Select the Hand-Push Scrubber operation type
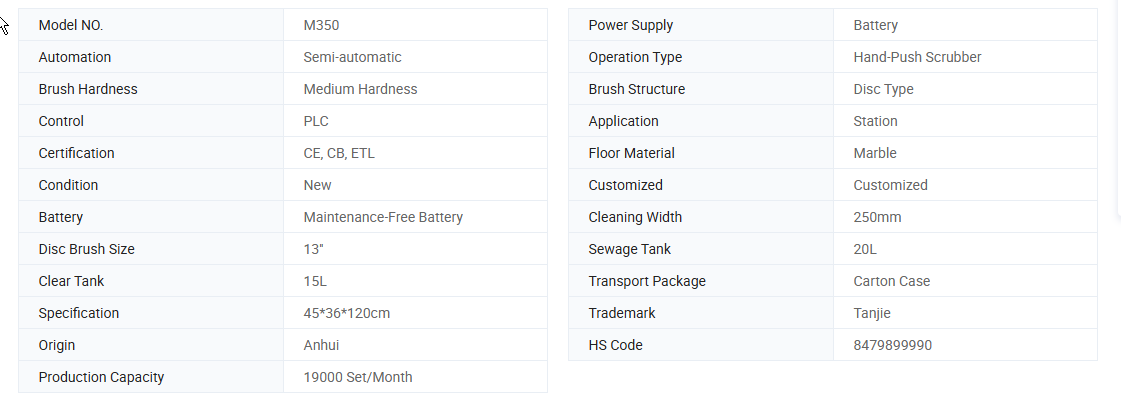 point(917,57)
